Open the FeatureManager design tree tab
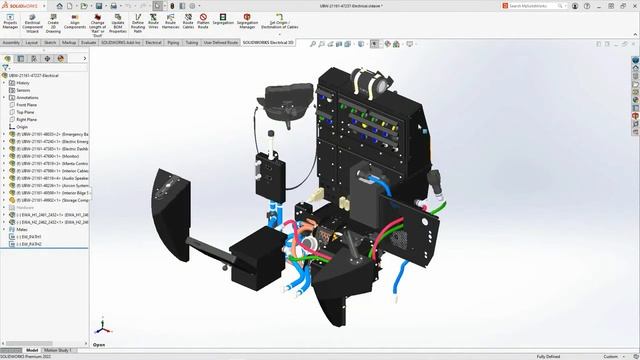640x360 pixels. [7, 59]
